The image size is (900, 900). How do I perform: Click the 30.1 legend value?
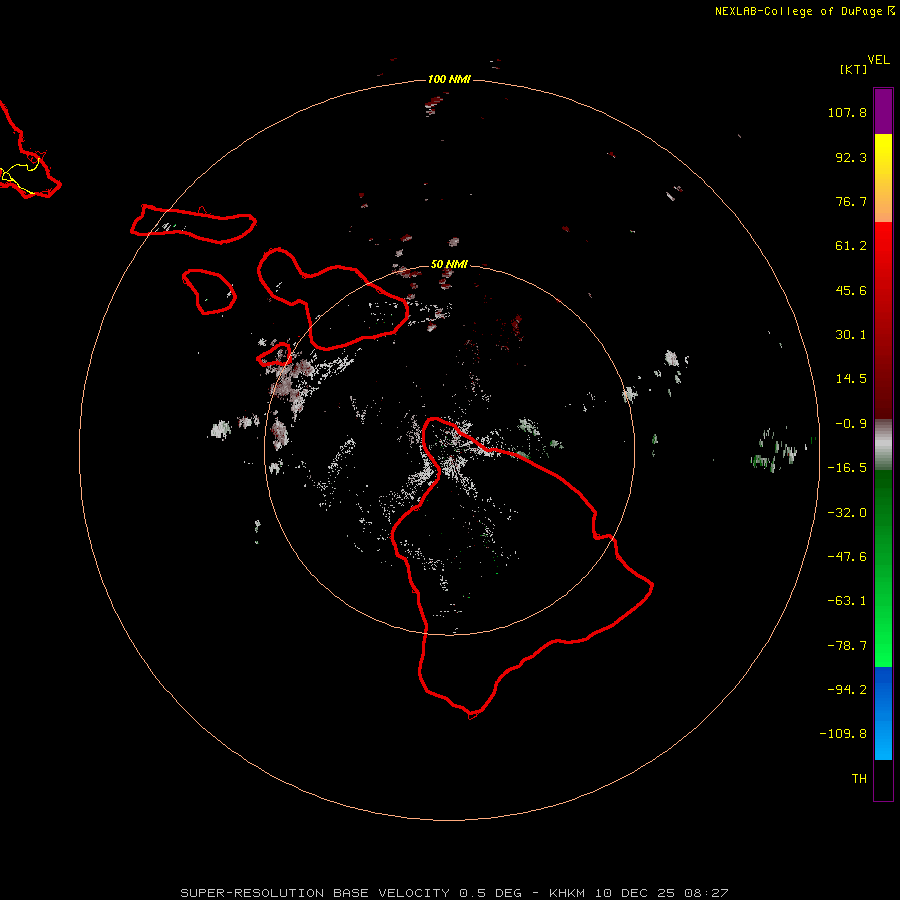[x=851, y=335]
